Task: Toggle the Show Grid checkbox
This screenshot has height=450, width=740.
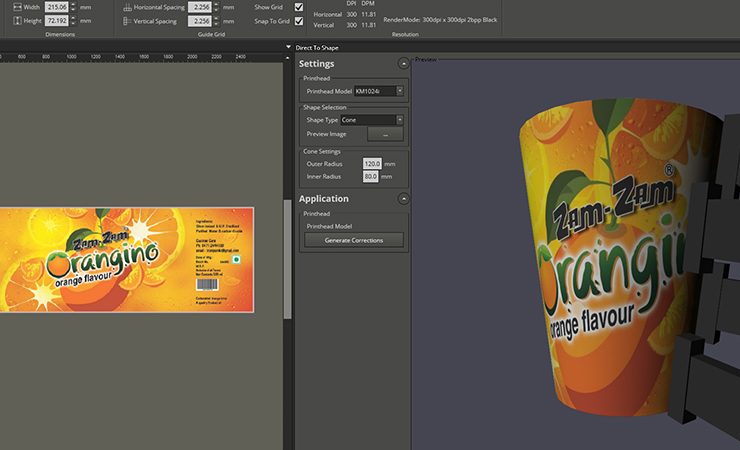Action: point(299,7)
